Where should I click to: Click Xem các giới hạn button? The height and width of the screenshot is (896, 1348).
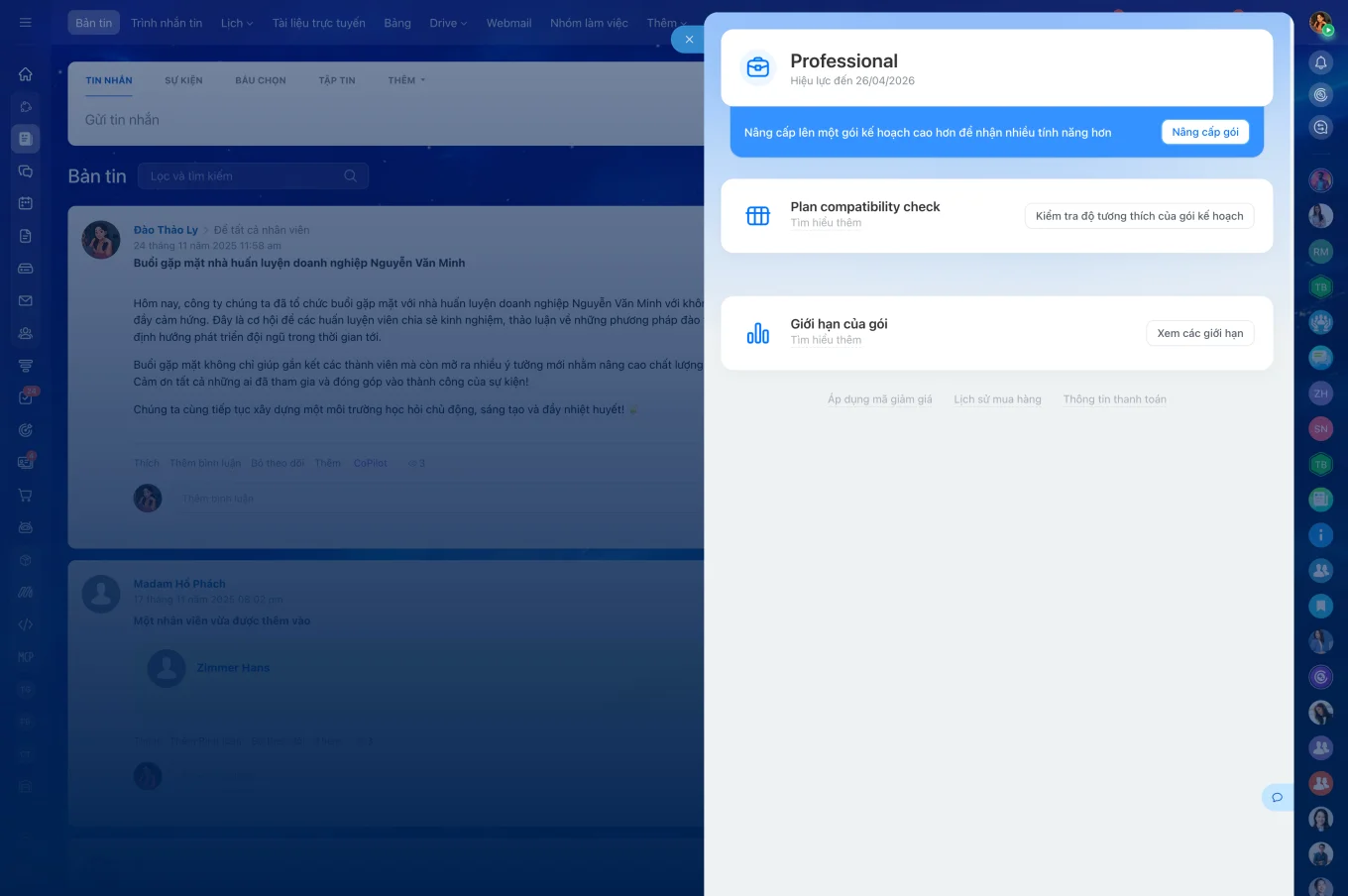click(x=1200, y=333)
